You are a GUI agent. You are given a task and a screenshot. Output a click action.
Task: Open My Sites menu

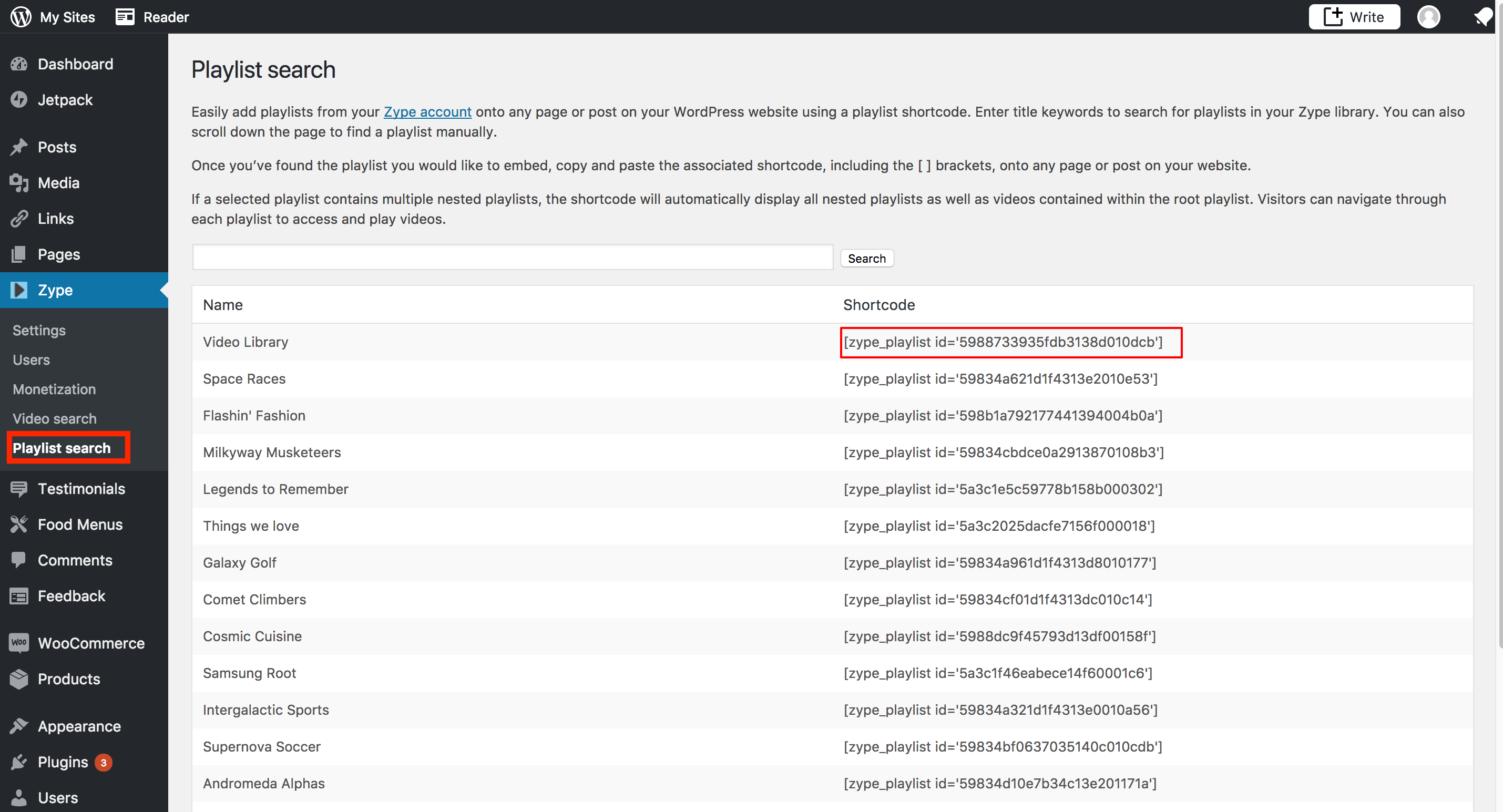pos(67,17)
